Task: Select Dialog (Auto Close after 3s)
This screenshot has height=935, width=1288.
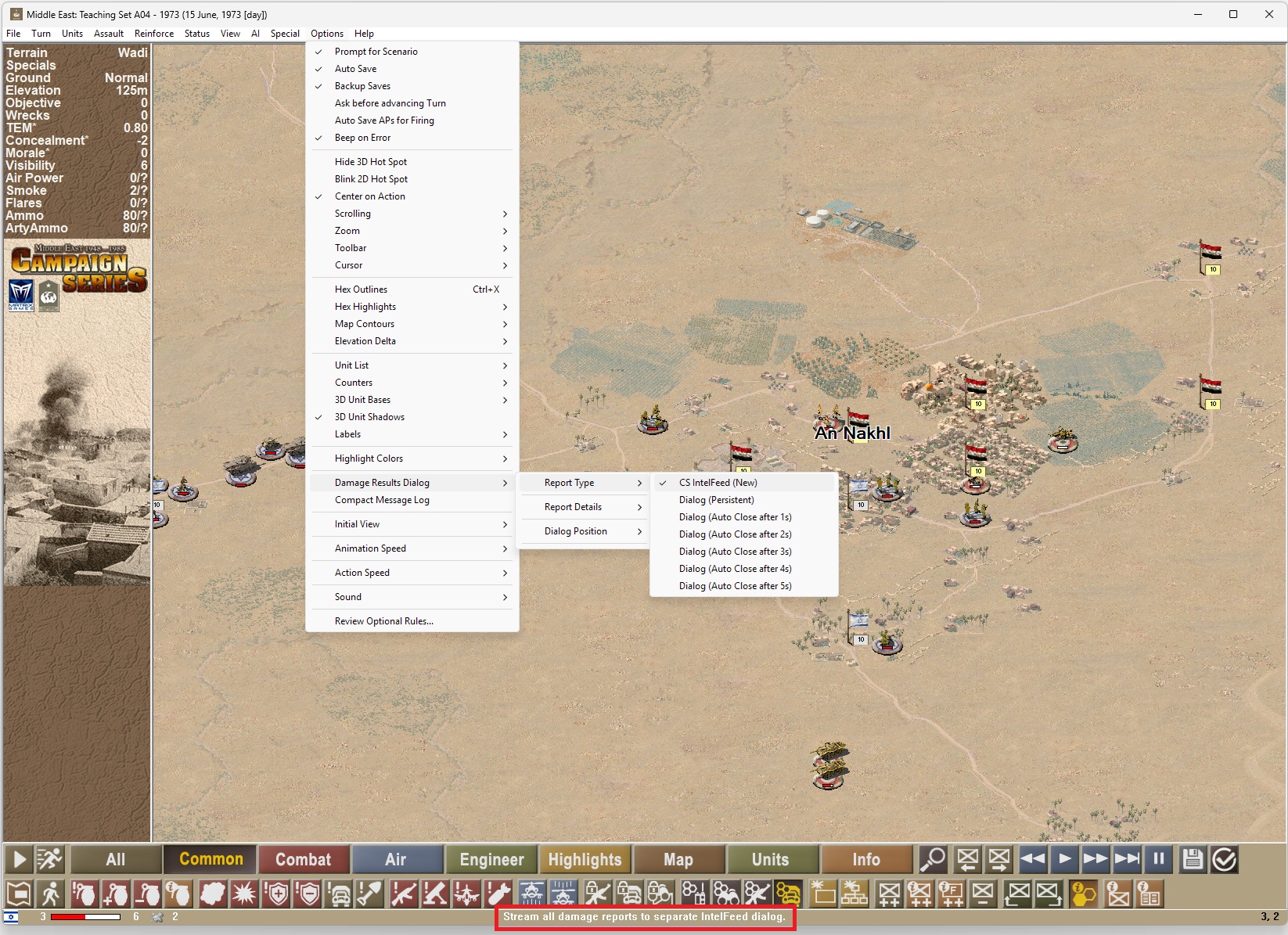Action: (744, 552)
